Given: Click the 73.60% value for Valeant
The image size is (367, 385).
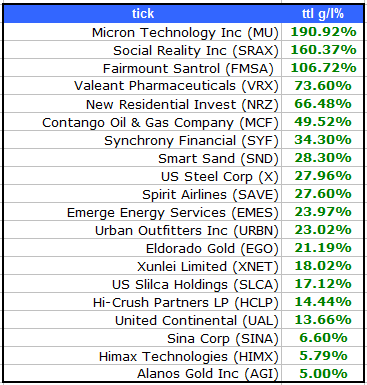Looking at the screenshot, I should point(323,86).
